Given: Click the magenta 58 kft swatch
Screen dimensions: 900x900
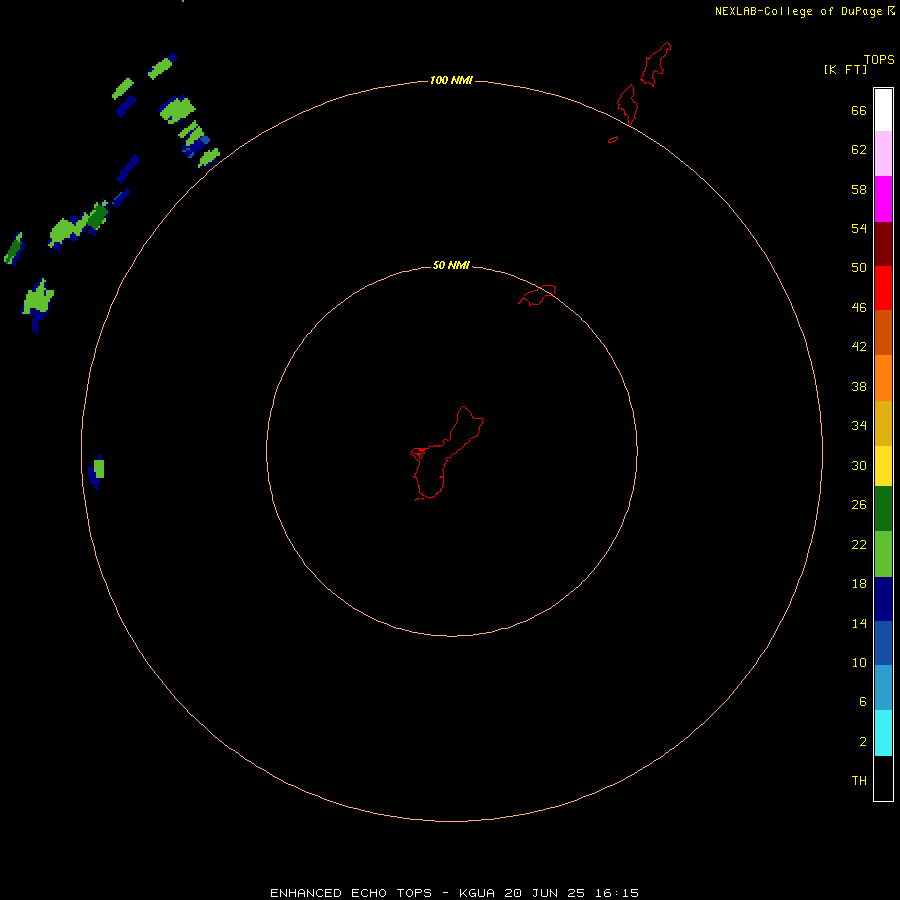Looking at the screenshot, I should pos(883,199).
